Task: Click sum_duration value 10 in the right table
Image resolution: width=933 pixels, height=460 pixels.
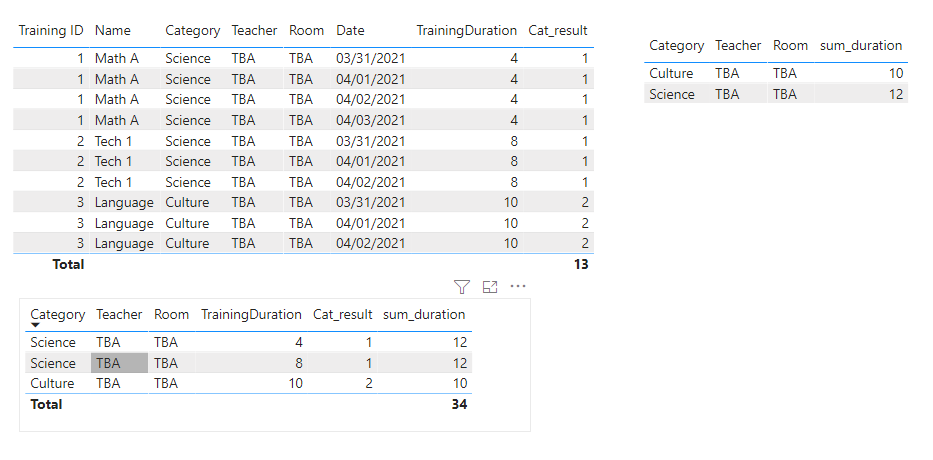Action: 896,73
